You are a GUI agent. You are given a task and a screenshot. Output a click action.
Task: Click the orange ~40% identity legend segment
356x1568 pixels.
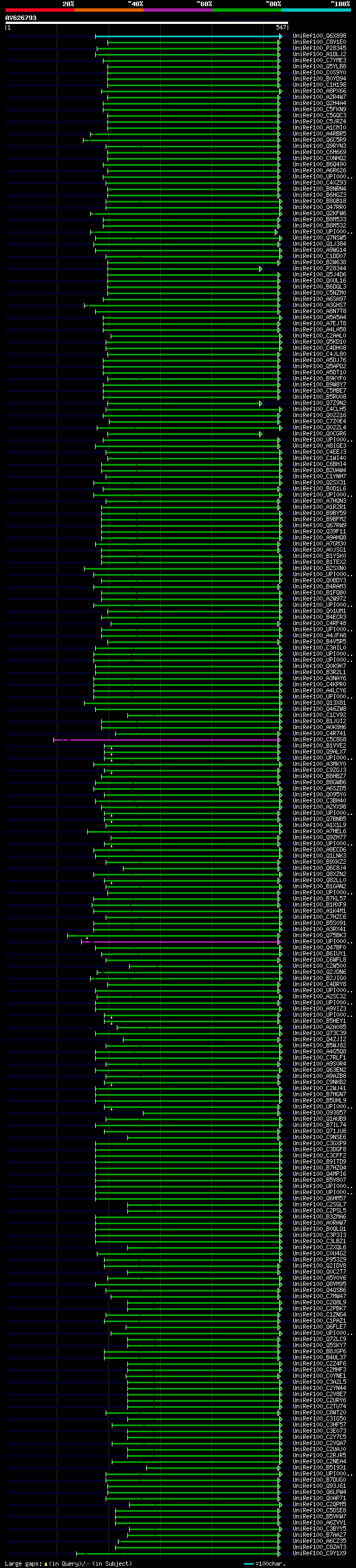(x=109, y=10)
